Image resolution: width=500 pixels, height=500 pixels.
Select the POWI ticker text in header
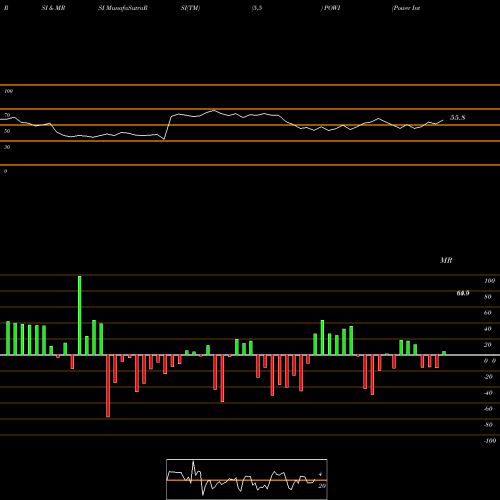tap(332, 8)
